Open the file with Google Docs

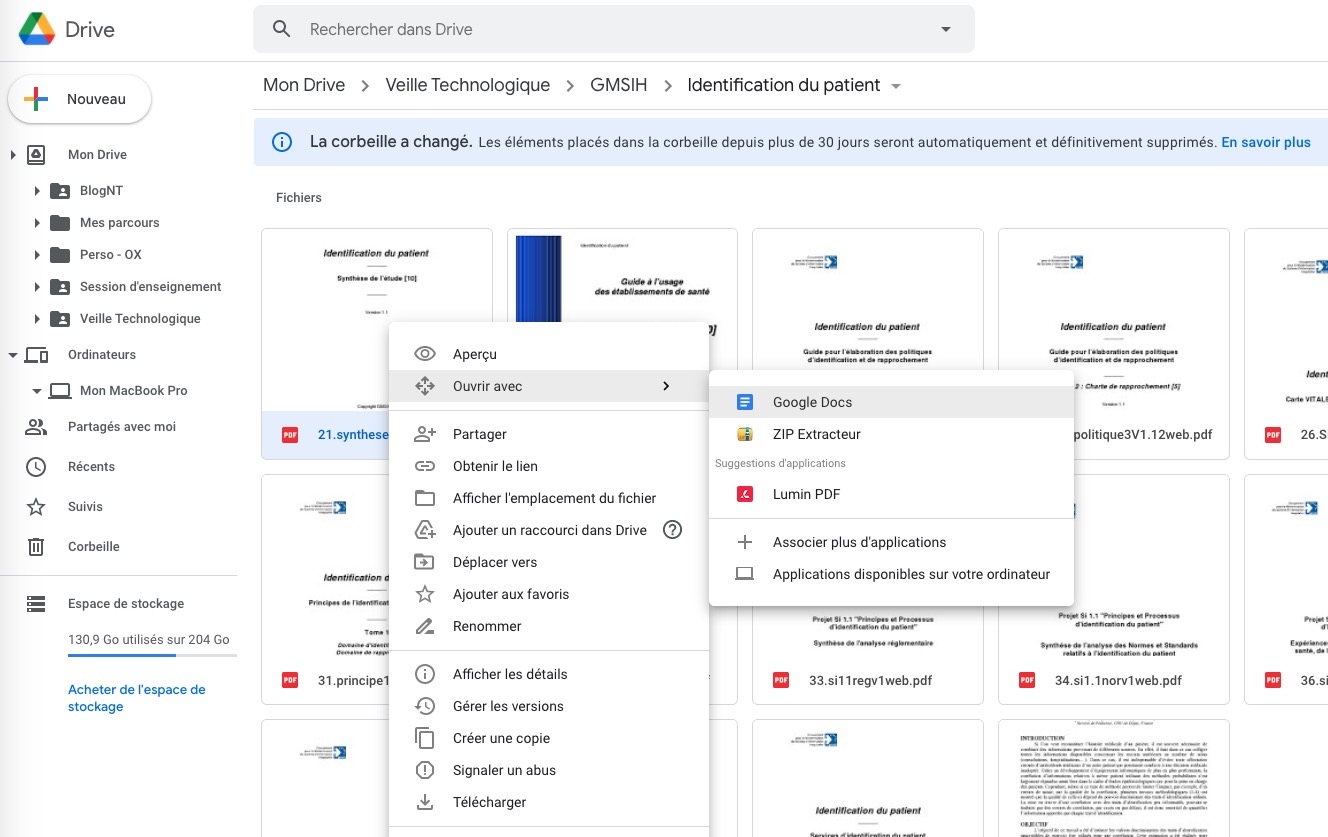pyautogui.click(x=815, y=400)
